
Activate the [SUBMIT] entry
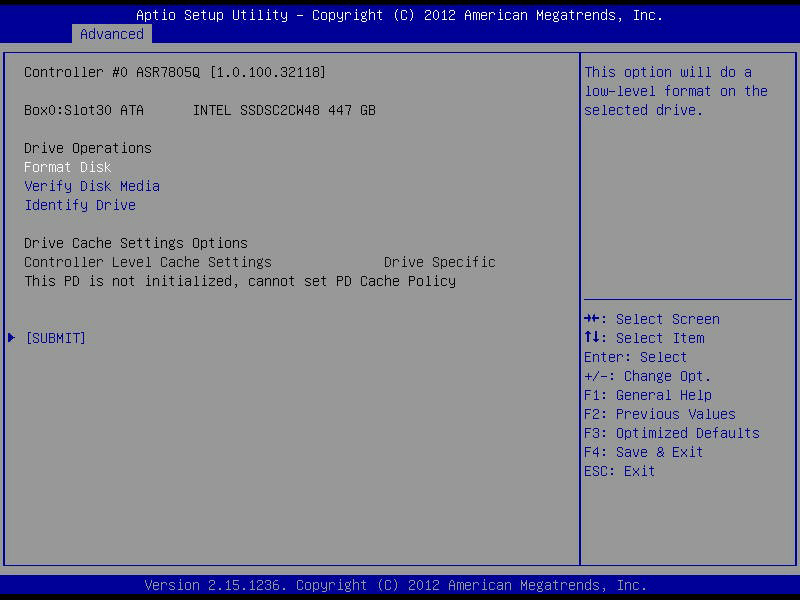56,338
